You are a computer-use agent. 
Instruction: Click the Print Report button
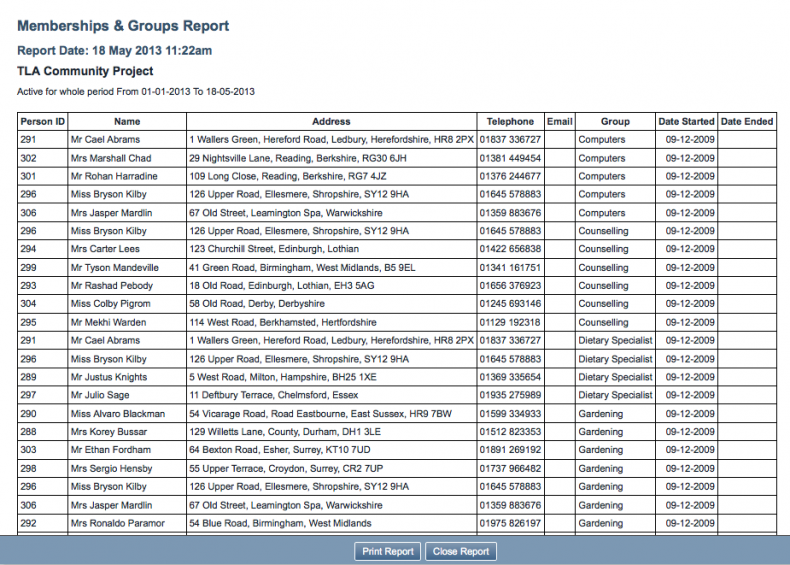pyautogui.click(x=387, y=551)
